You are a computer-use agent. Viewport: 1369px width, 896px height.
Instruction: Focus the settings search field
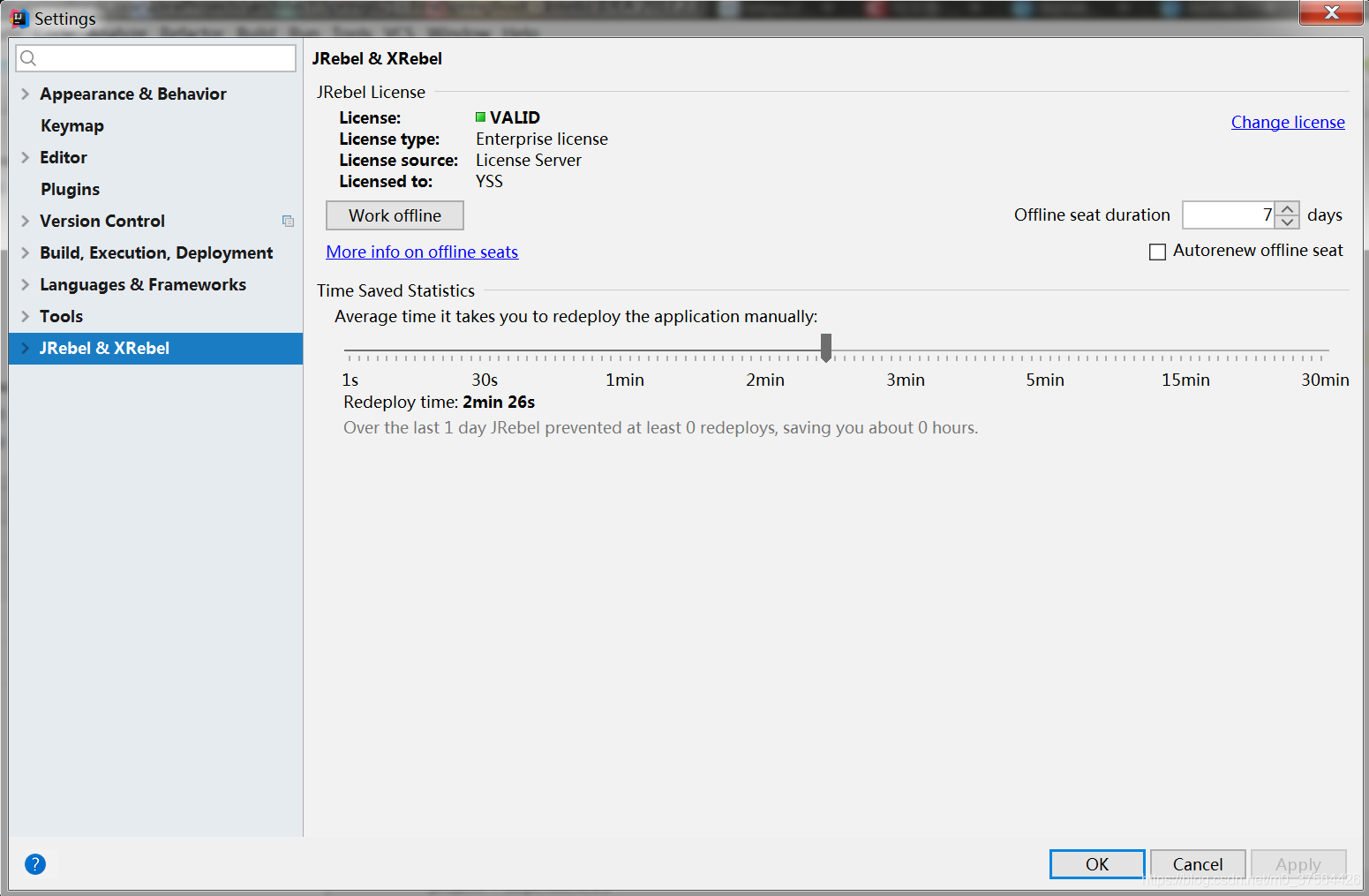click(x=155, y=58)
